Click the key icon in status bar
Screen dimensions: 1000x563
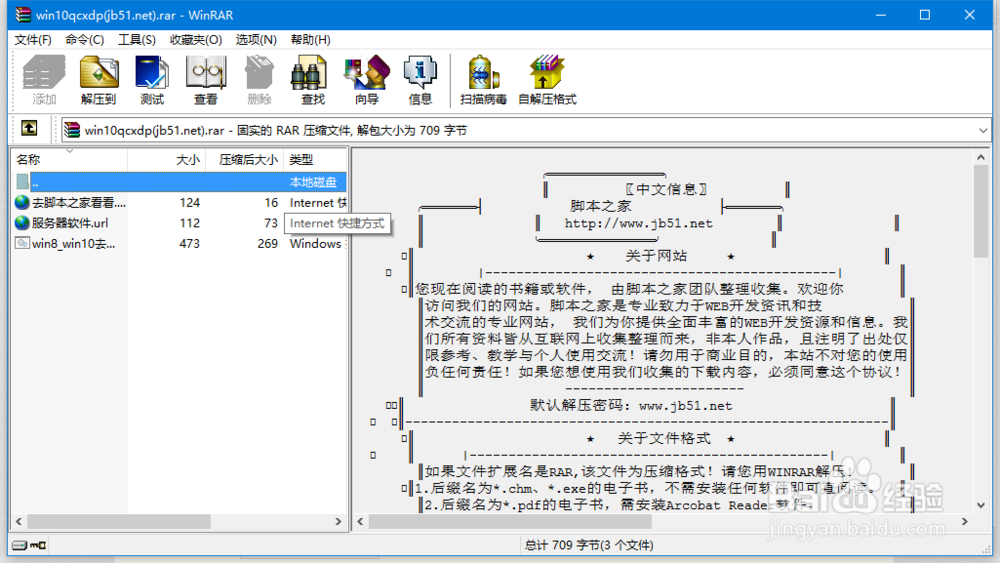[38, 545]
